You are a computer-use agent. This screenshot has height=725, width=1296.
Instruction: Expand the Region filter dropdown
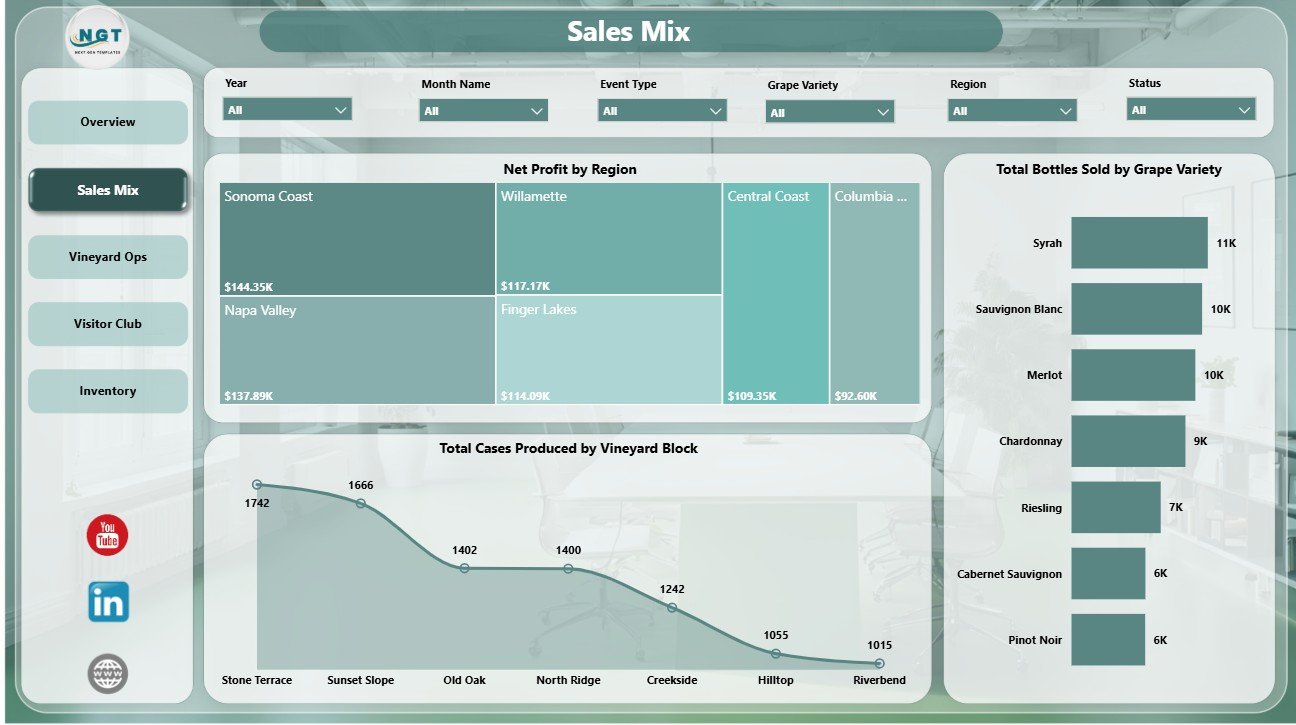(x=1012, y=111)
